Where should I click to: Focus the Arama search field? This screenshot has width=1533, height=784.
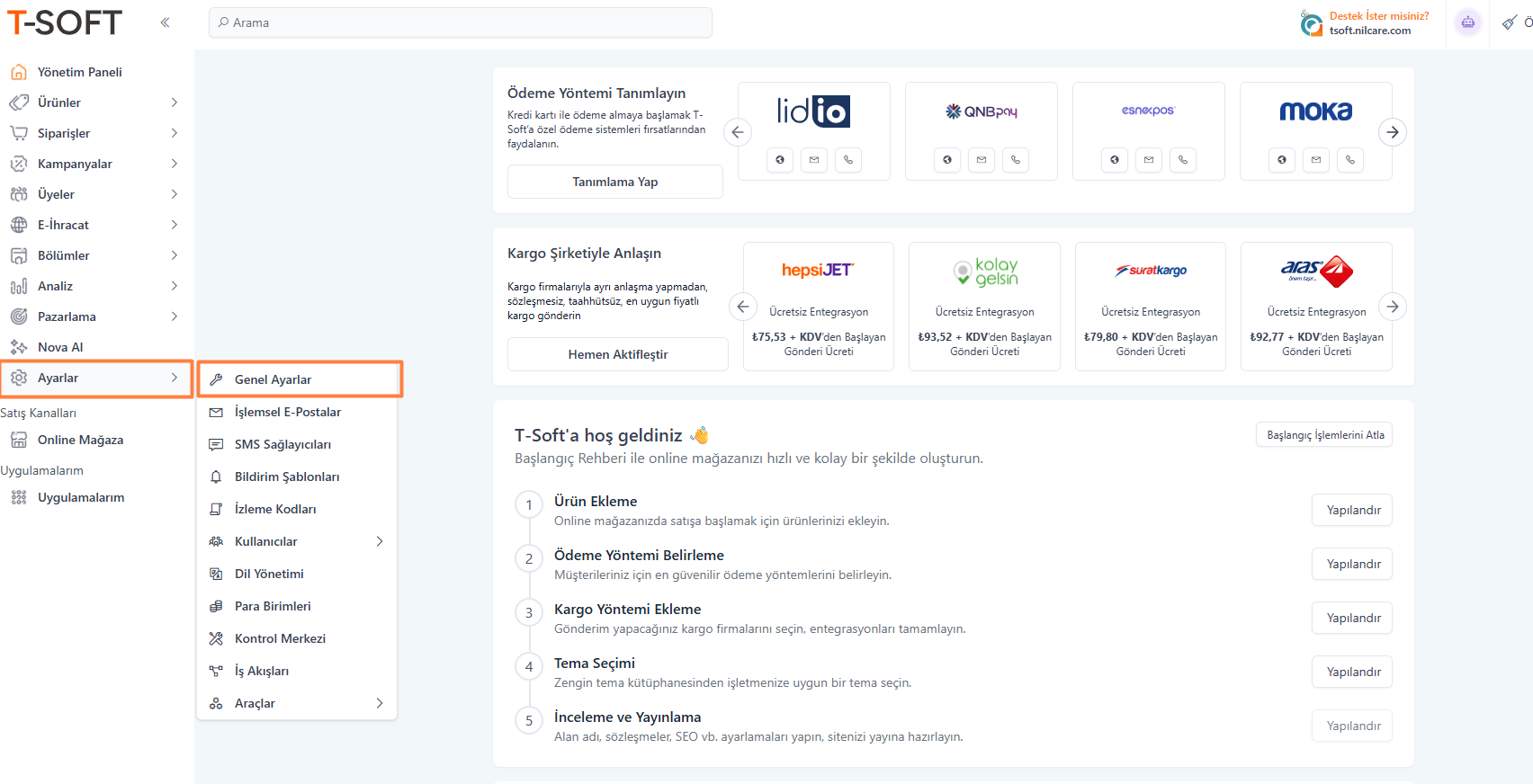[460, 22]
